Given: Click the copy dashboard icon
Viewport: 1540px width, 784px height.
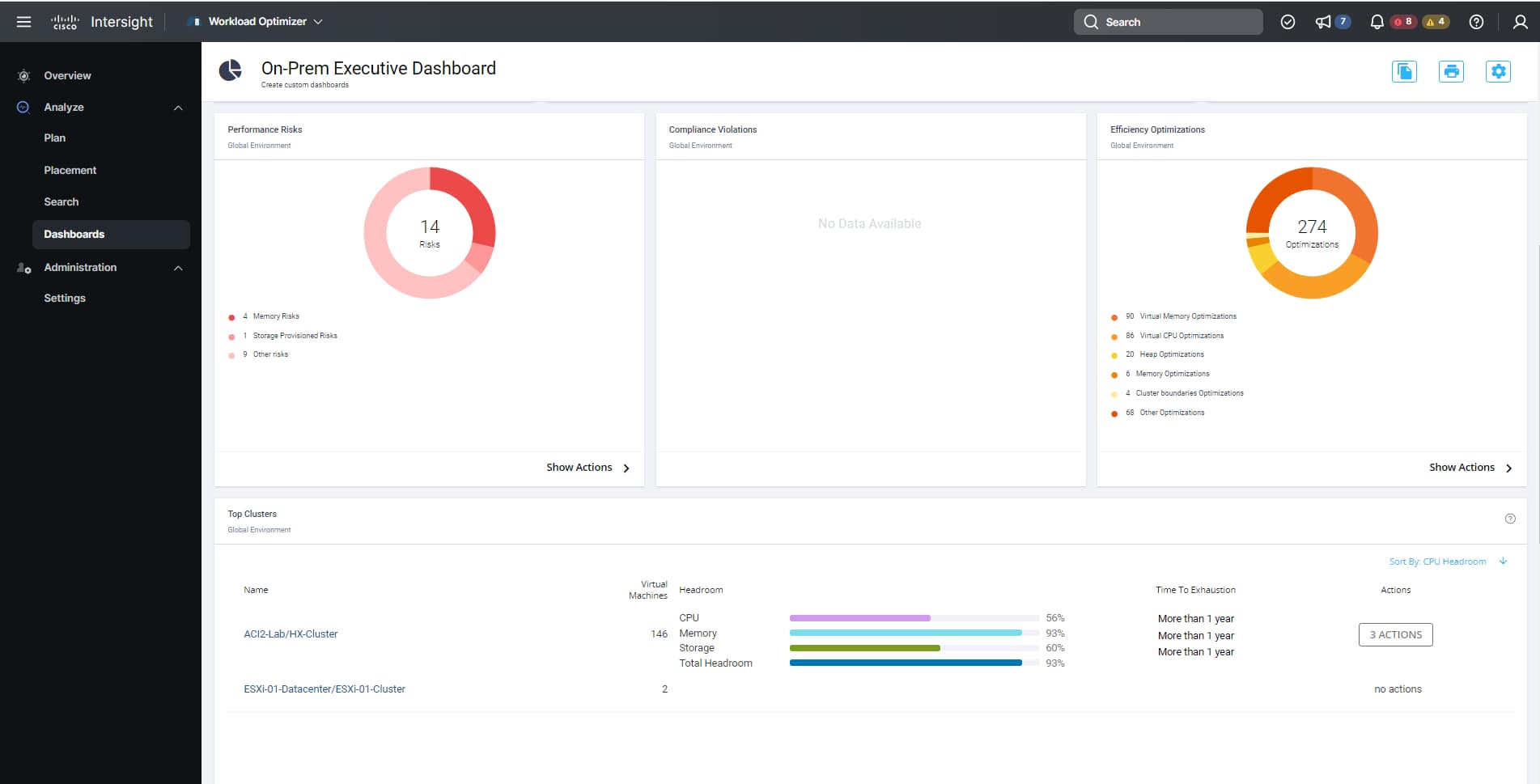Looking at the screenshot, I should coord(1404,71).
